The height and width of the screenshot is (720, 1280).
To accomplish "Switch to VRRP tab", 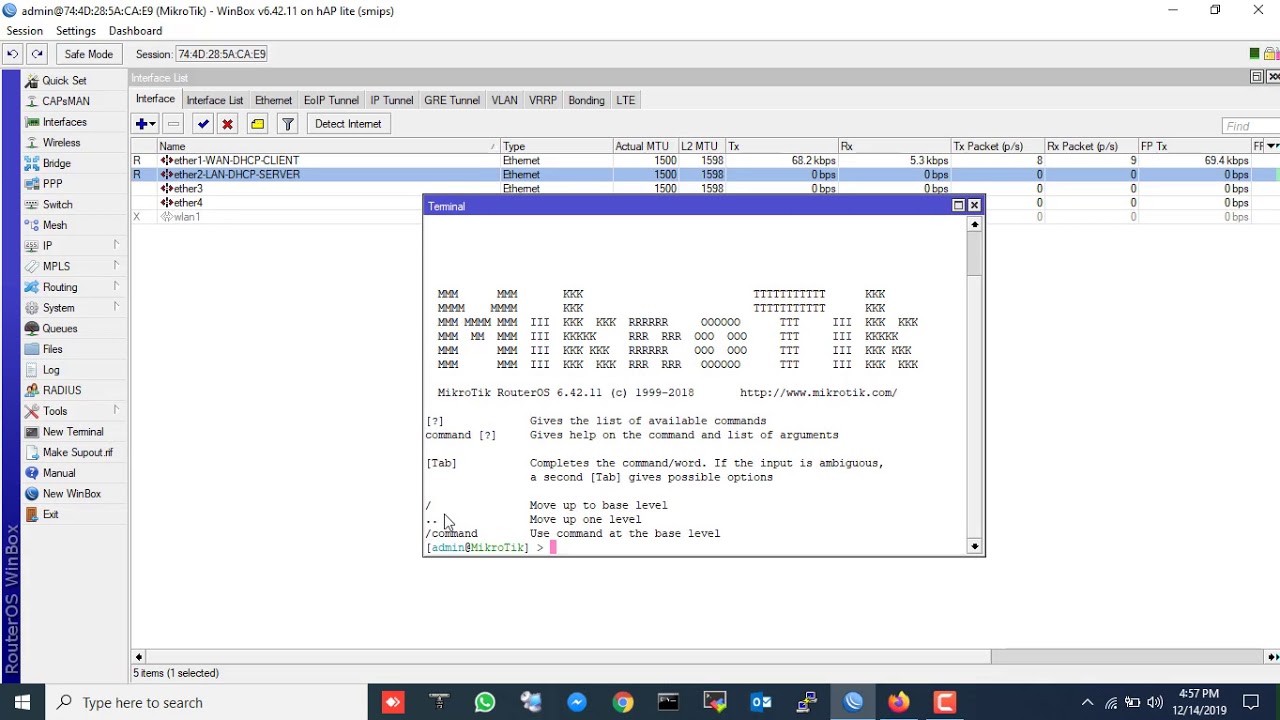I will pos(543,100).
